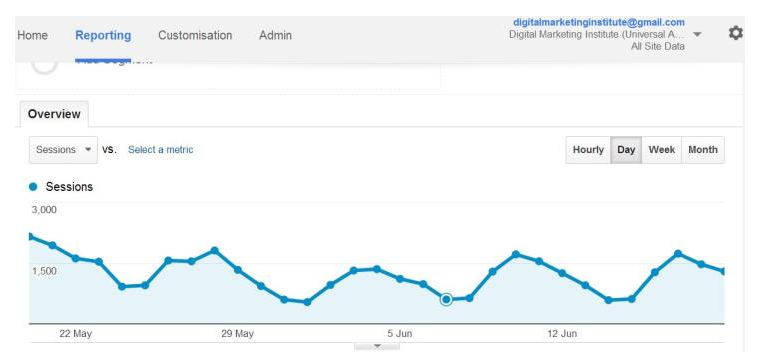Select the Day view button

point(626,150)
